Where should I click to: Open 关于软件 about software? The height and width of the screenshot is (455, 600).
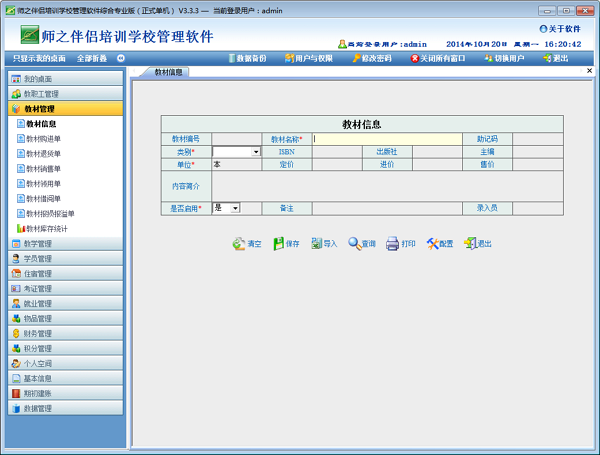click(560, 29)
